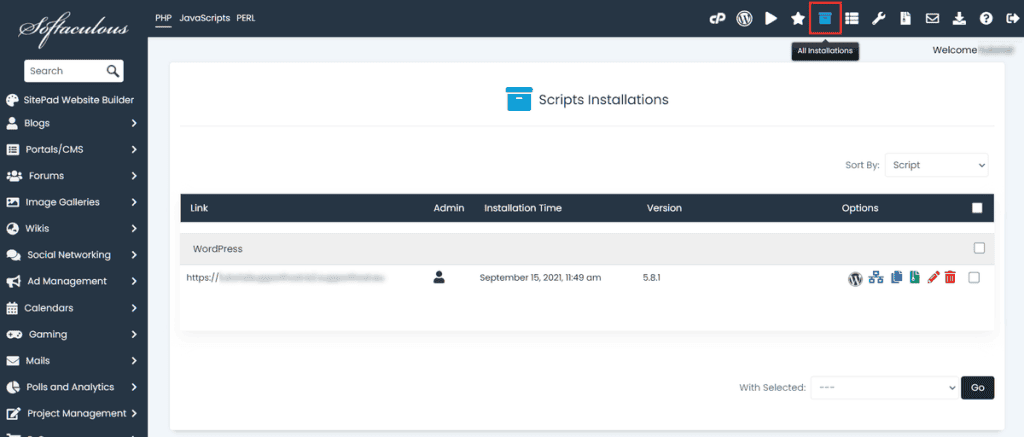Open the wrench settings icon
The image size is (1024, 437).
(x=878, y=18)
